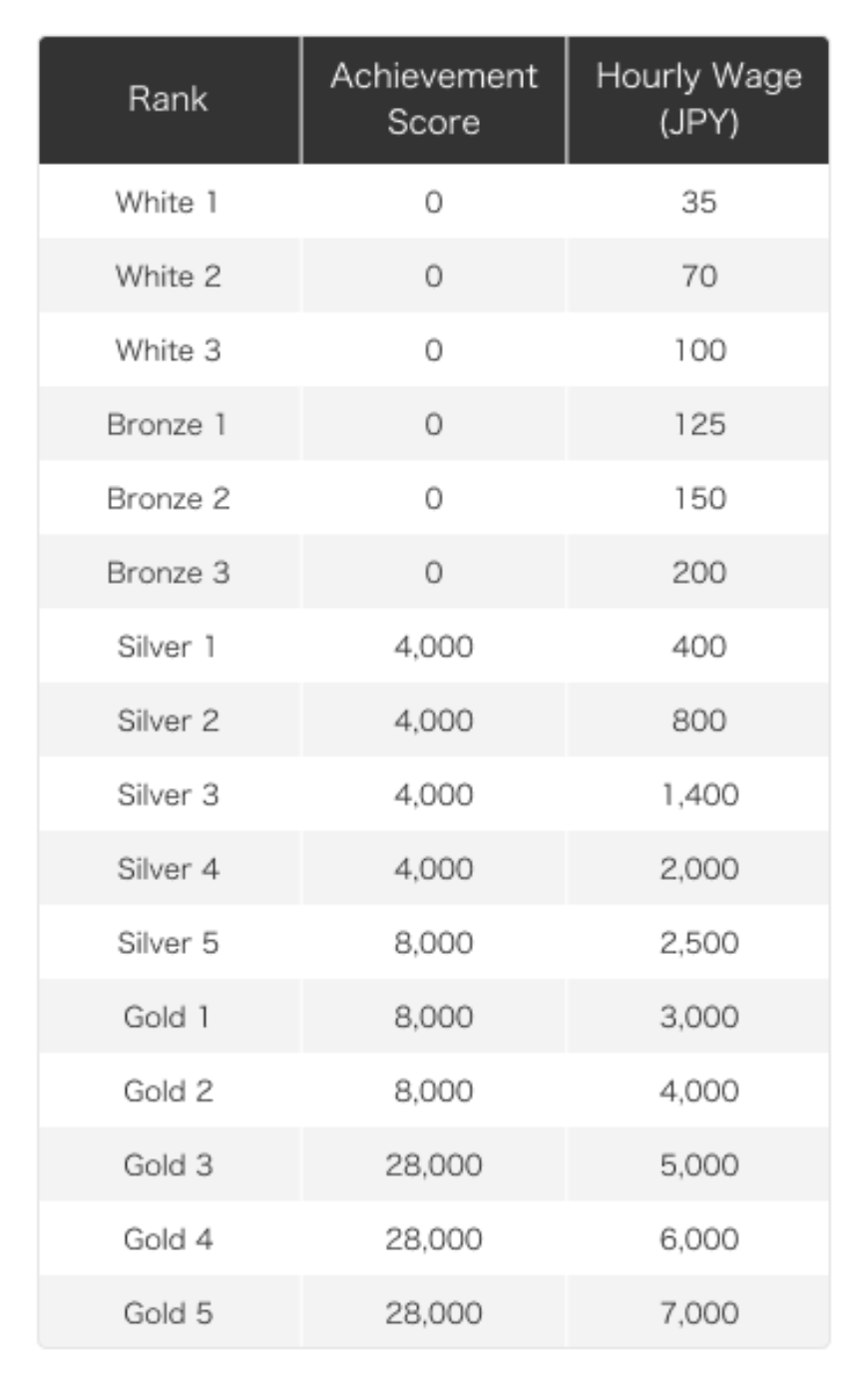Viewport: 868px width, 1391px height.
Task: Select the 125 hourly wage value
Action: (698, 424)
